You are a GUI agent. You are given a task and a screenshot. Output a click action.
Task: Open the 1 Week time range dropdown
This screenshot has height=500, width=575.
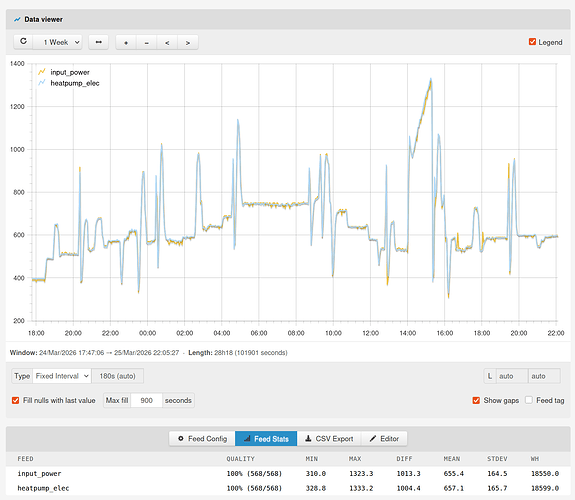click(58, 42)
